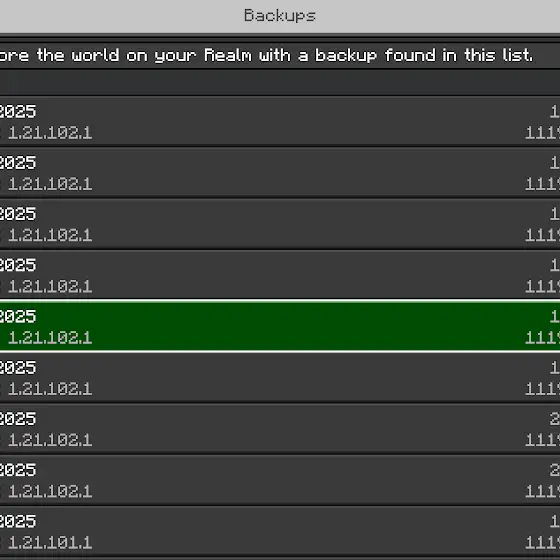Screen dimensions: 560x560
Task: Click the size value of 1.21.101.1 backup
Action: click(542, 543)
